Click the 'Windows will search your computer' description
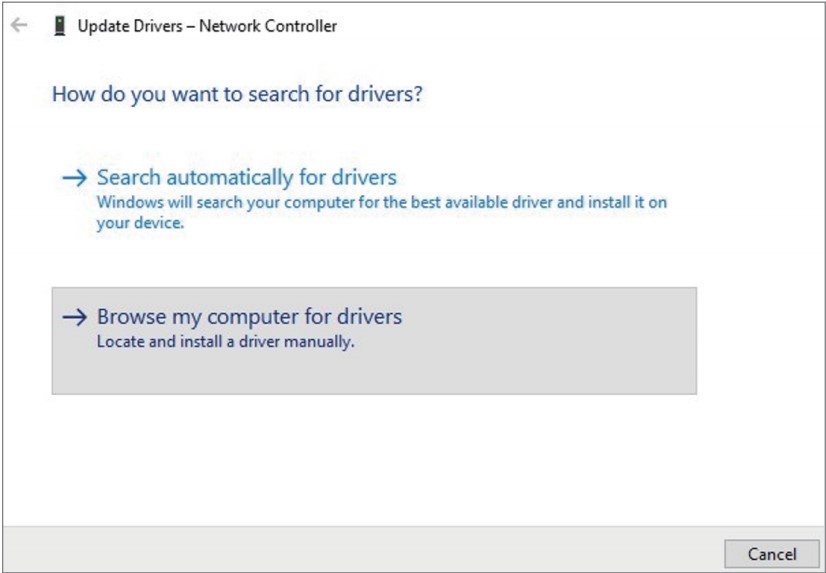 click(x=381, y=202)
